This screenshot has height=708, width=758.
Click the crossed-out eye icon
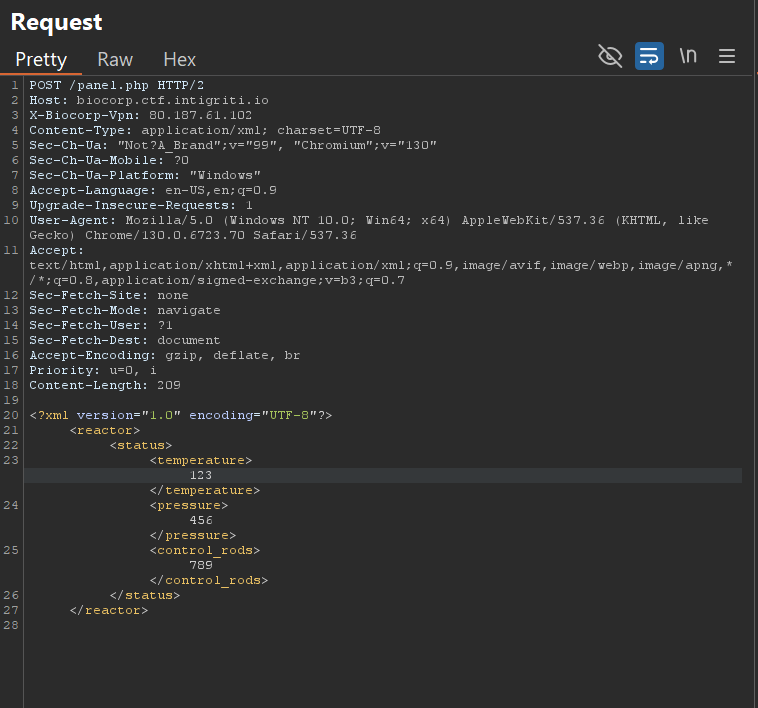pos(609,56)
